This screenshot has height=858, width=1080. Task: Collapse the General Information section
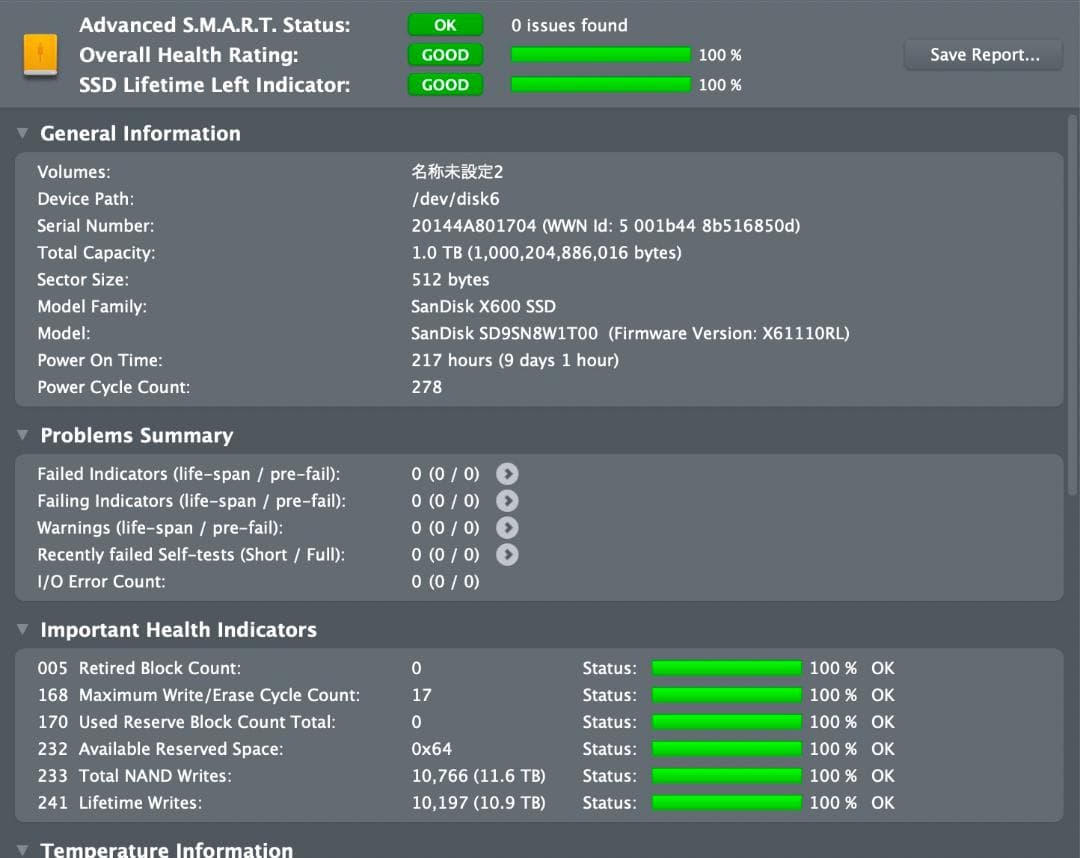point(22,133)
